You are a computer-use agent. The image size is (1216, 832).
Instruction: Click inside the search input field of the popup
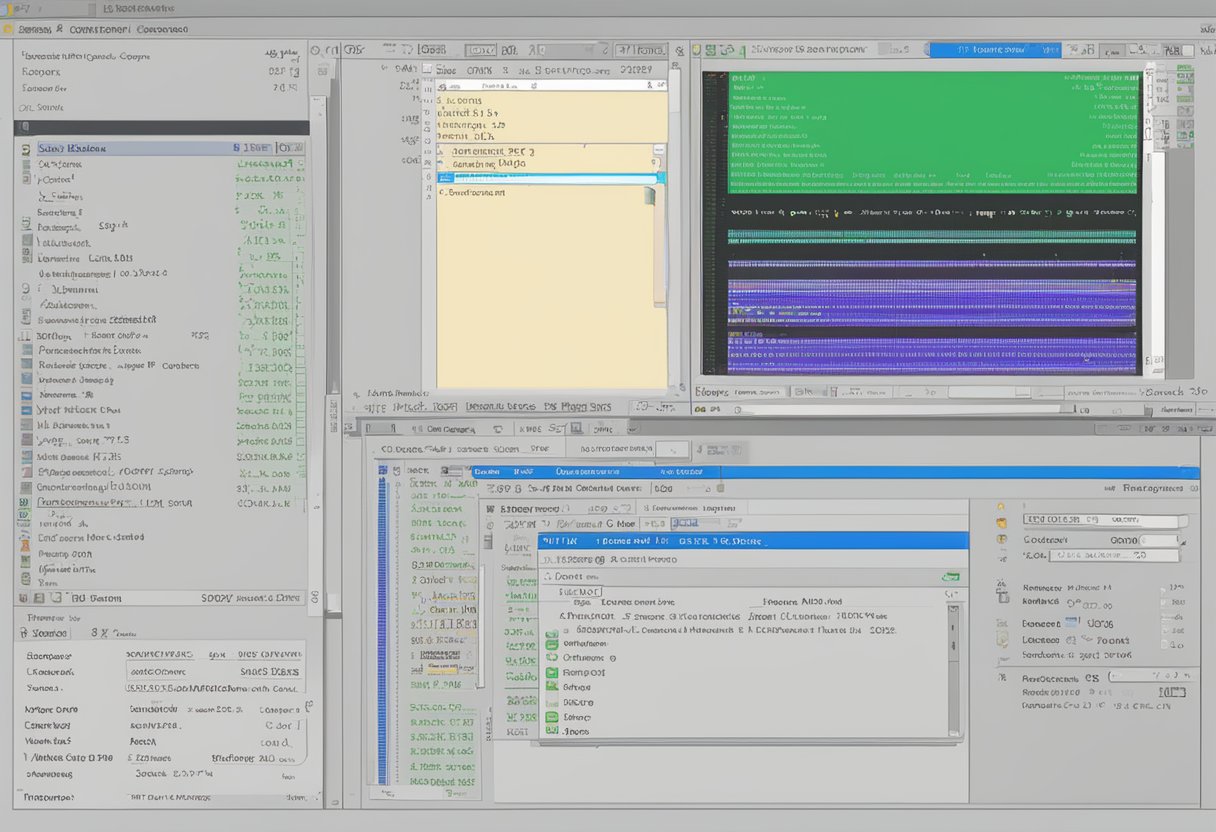[580, 175]
